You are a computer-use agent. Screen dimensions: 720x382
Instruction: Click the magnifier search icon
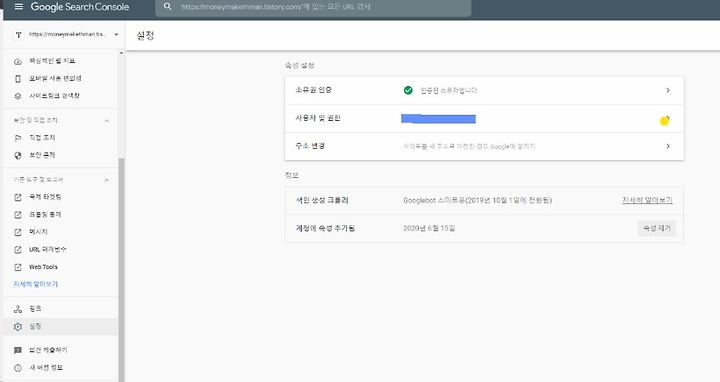point(168,6)
